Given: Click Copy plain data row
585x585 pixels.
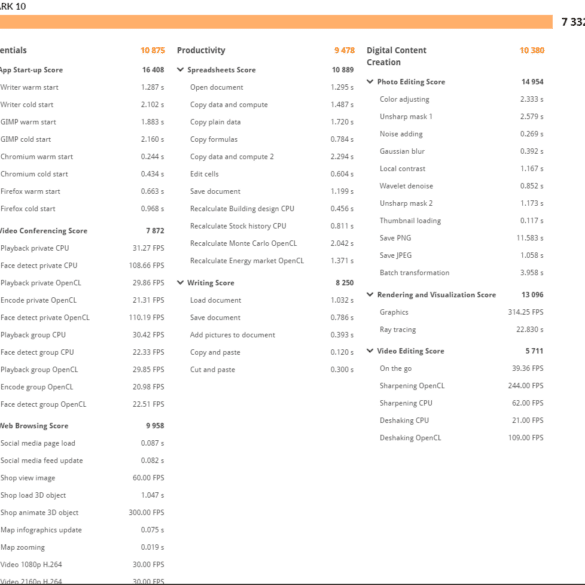Looking at the screenshot, I should (272, 122).
